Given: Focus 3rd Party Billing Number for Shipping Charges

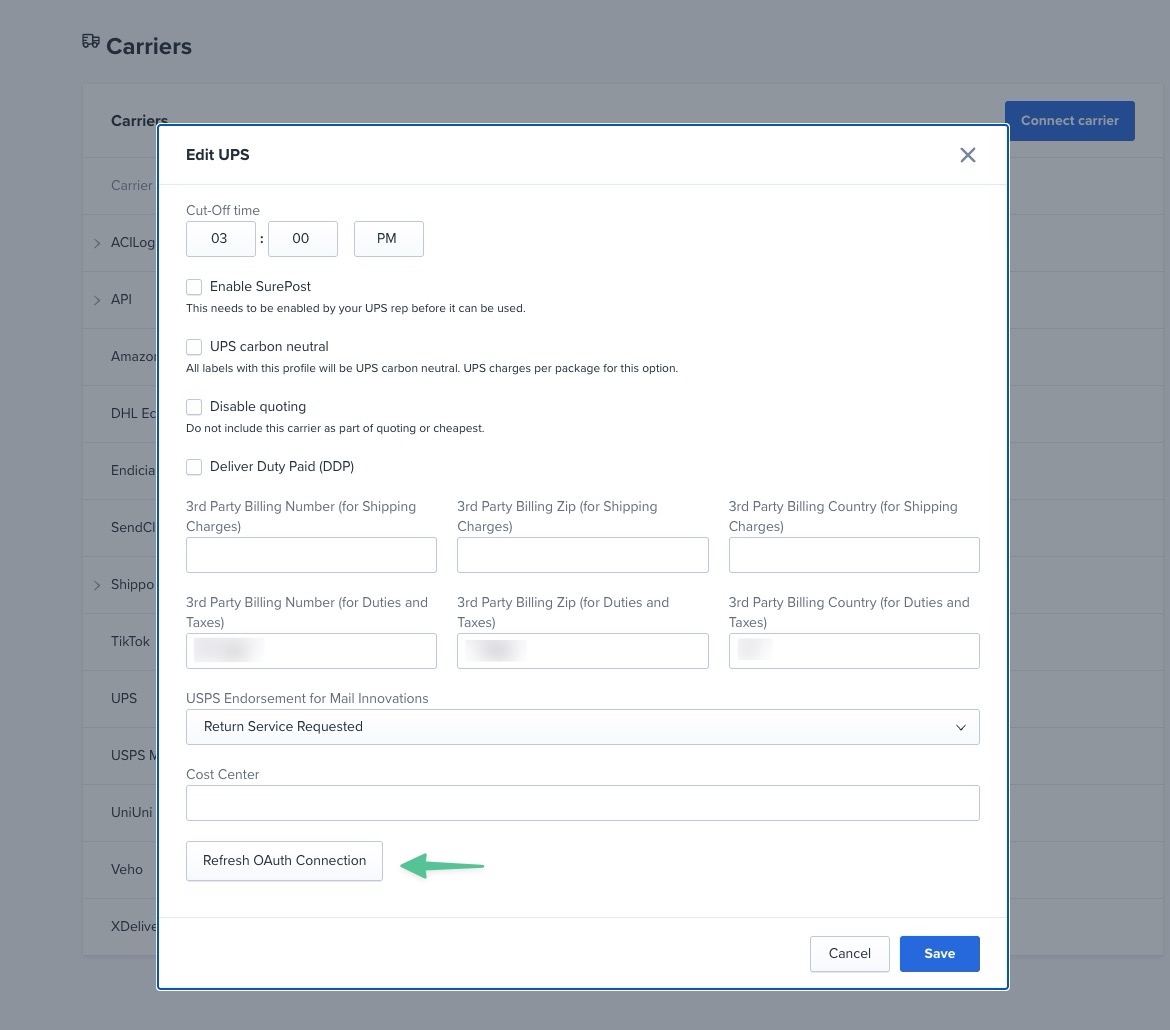Looking at the screenshot, I should (x=311, y=555).
